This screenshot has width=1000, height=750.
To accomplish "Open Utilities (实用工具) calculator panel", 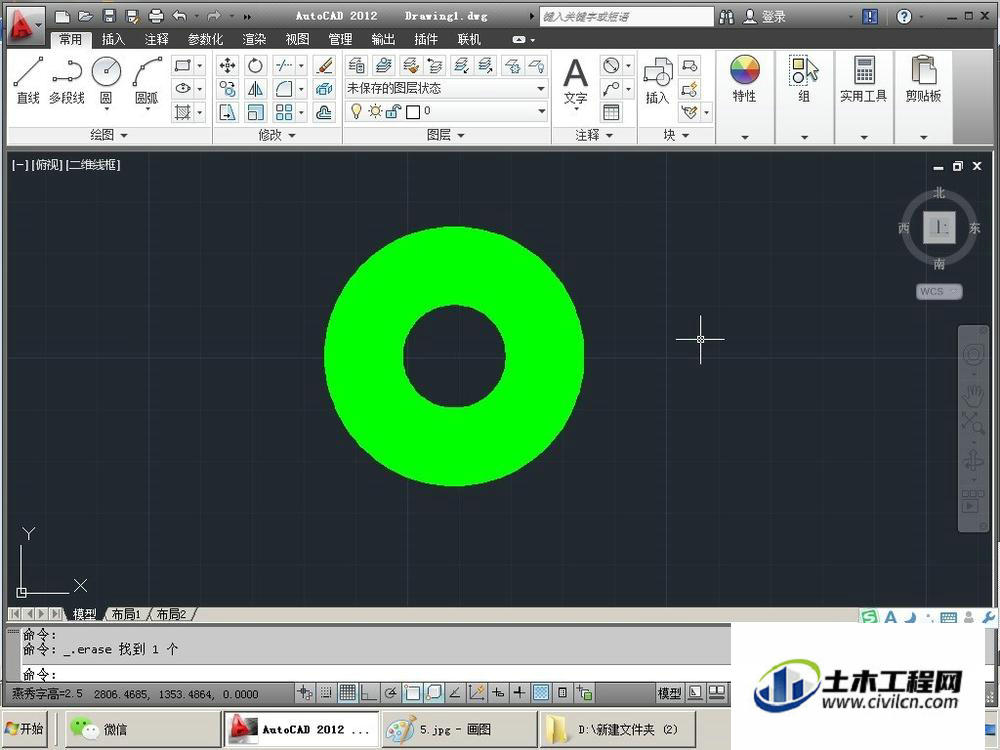I will tap(864, 79).
